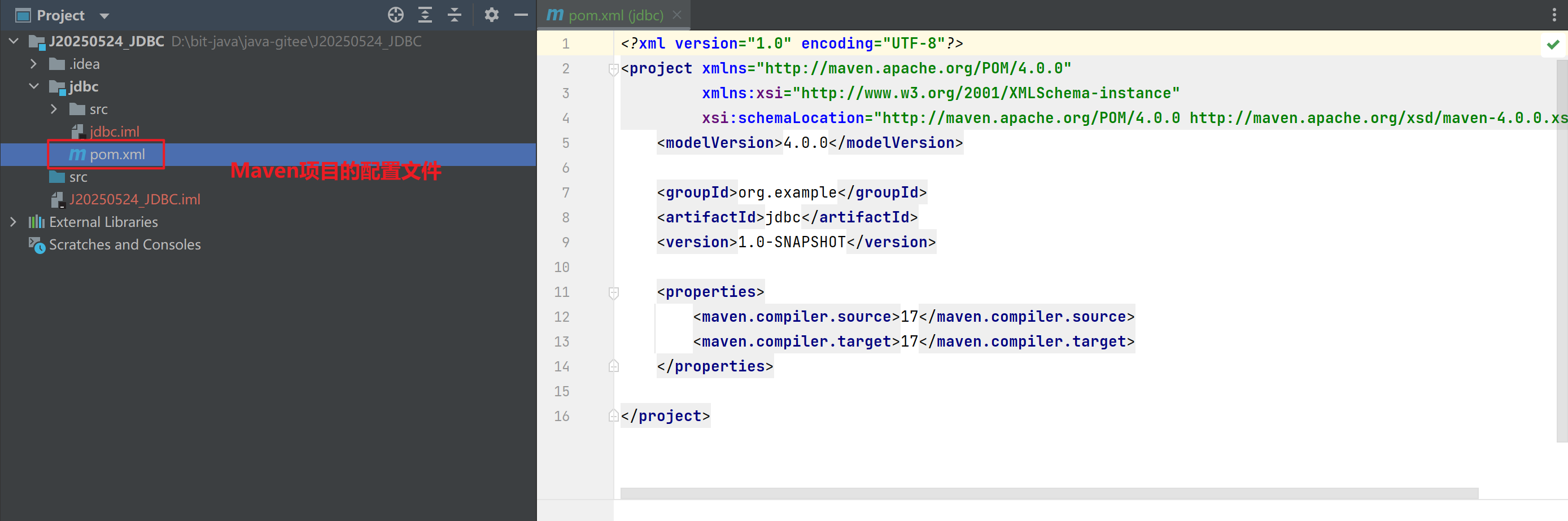Select the top-level src folder

pos(78,177)
